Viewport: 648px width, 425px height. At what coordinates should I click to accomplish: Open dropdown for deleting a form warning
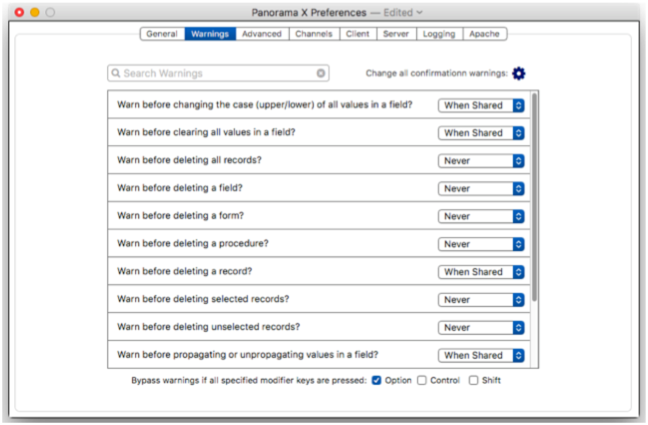[481, 216]
